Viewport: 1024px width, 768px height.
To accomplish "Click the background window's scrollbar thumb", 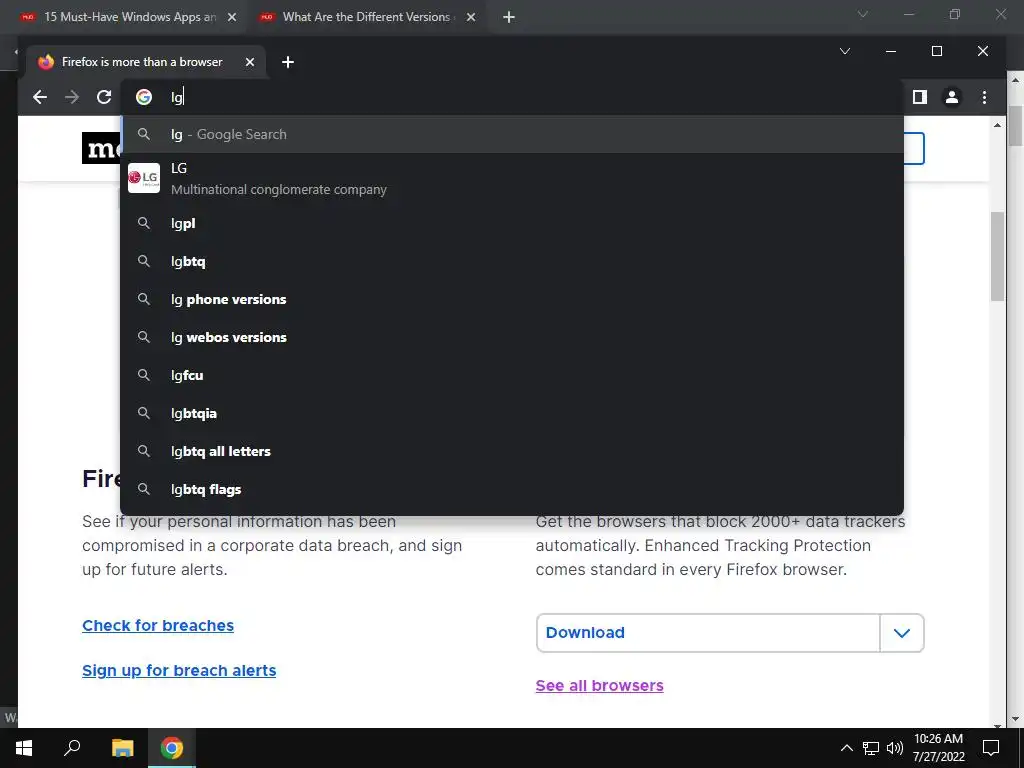I will [1015, 124].
